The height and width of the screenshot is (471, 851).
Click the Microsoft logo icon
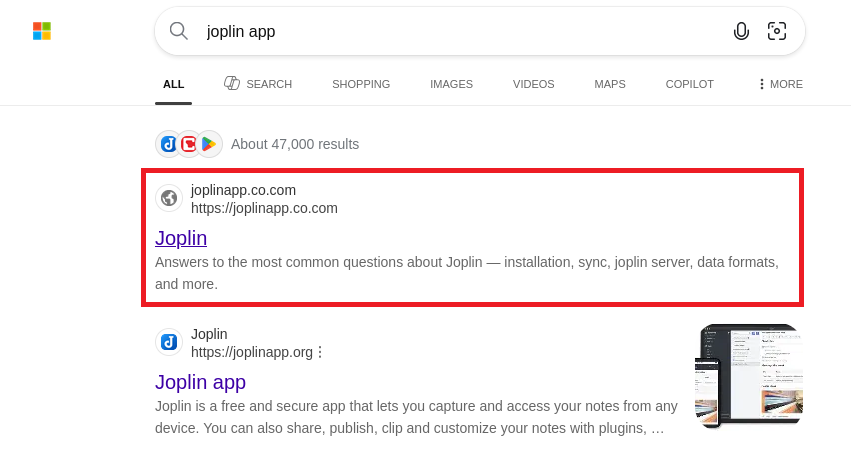pos(42,31)
